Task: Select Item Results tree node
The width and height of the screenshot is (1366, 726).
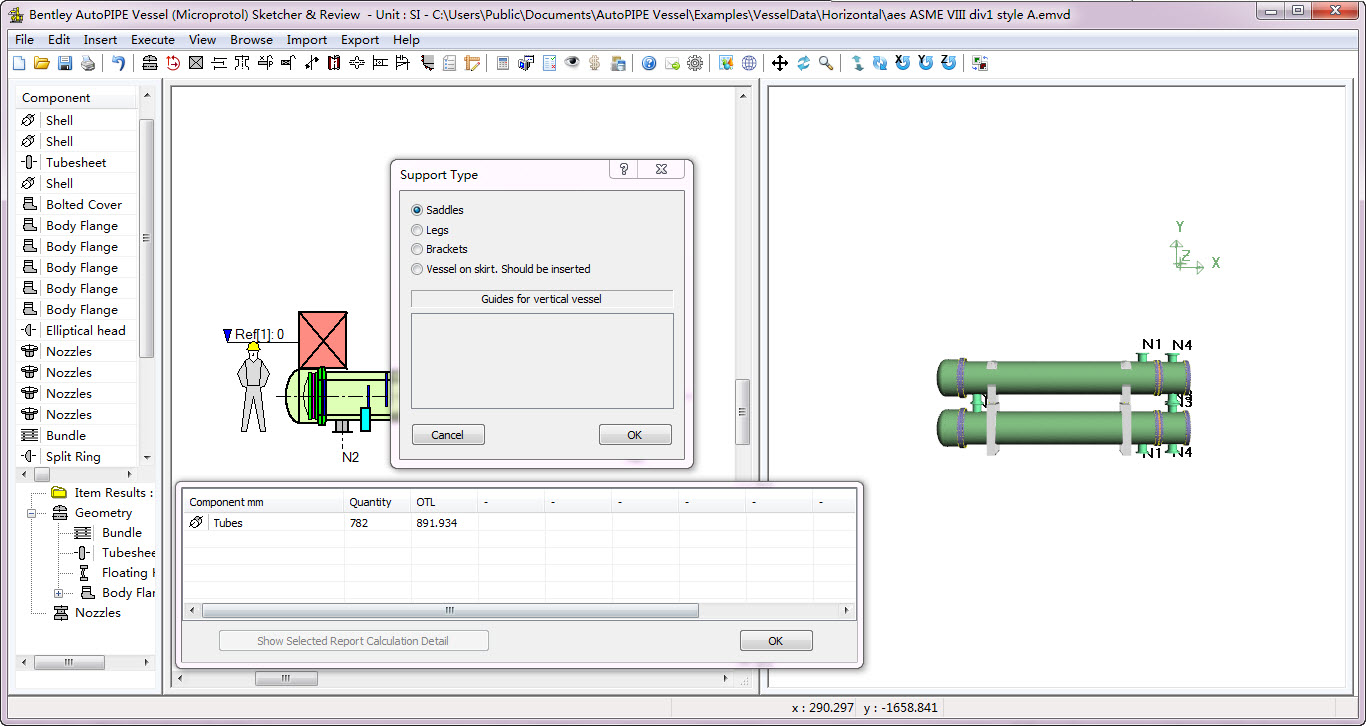Action: tap(113, 492)
